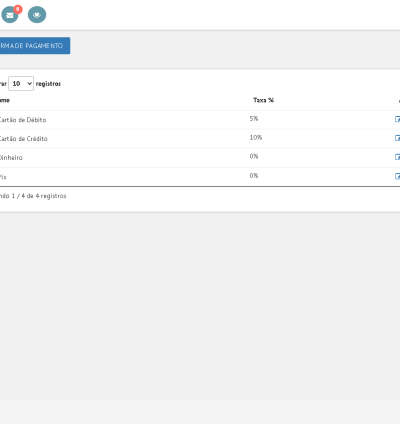
Task: Sort by the Nome column header
Action: pyautogui.click(x=5, y=100)
